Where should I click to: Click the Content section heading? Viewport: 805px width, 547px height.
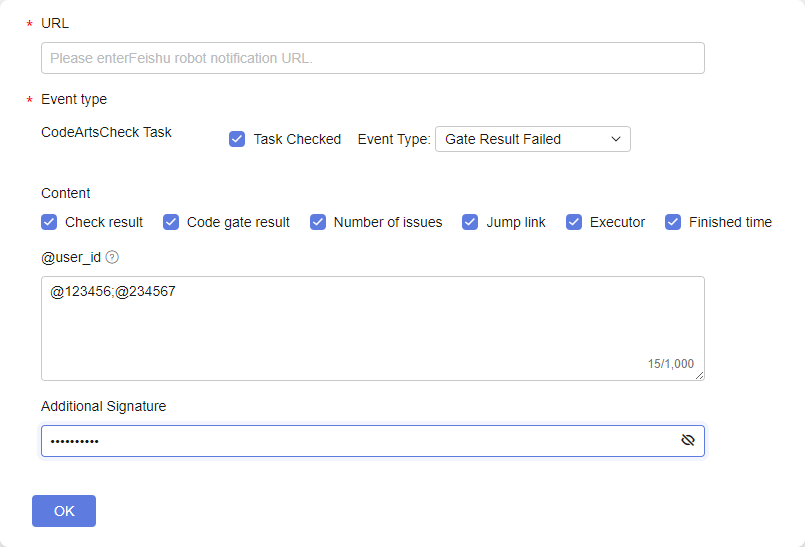point(65,193)
